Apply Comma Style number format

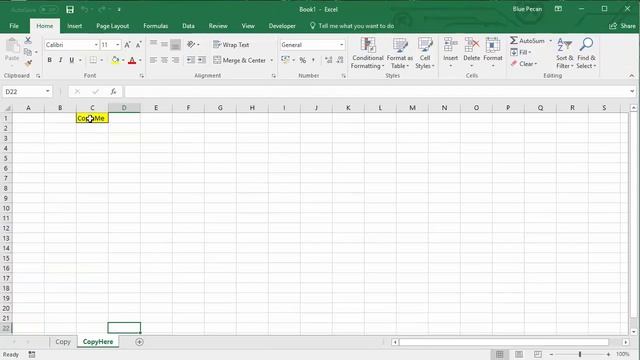pyautogui.click(x=313, y=60)
